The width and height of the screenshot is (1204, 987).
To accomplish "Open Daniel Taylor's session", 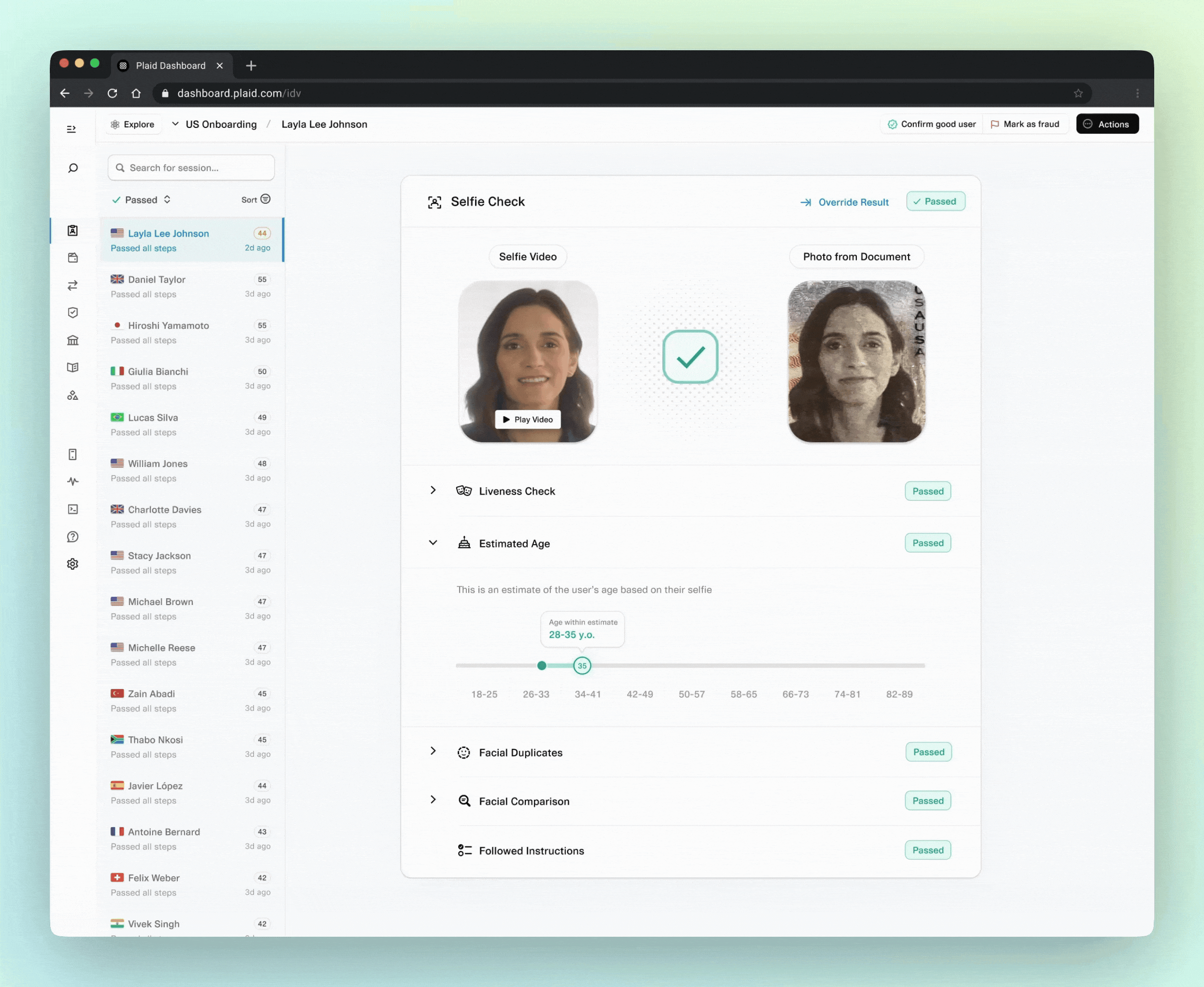I will 191,287.
